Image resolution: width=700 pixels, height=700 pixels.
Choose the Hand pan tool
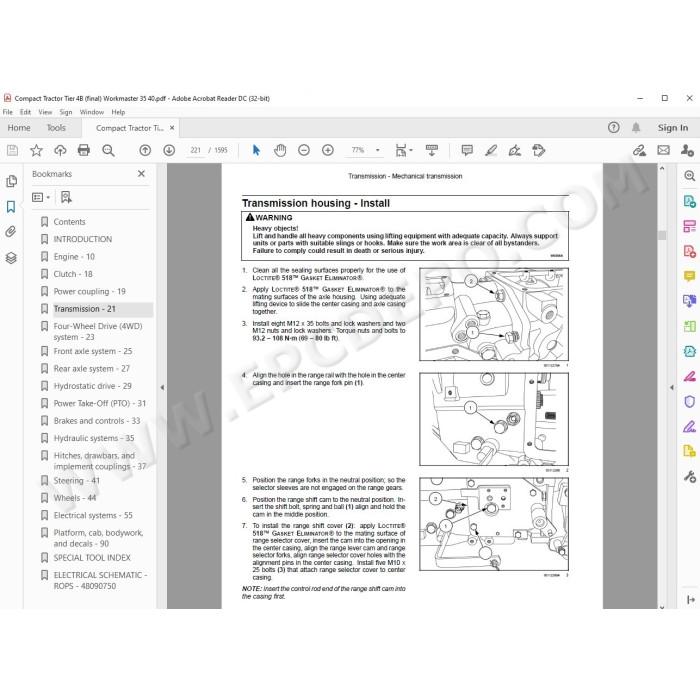point(280,150)
